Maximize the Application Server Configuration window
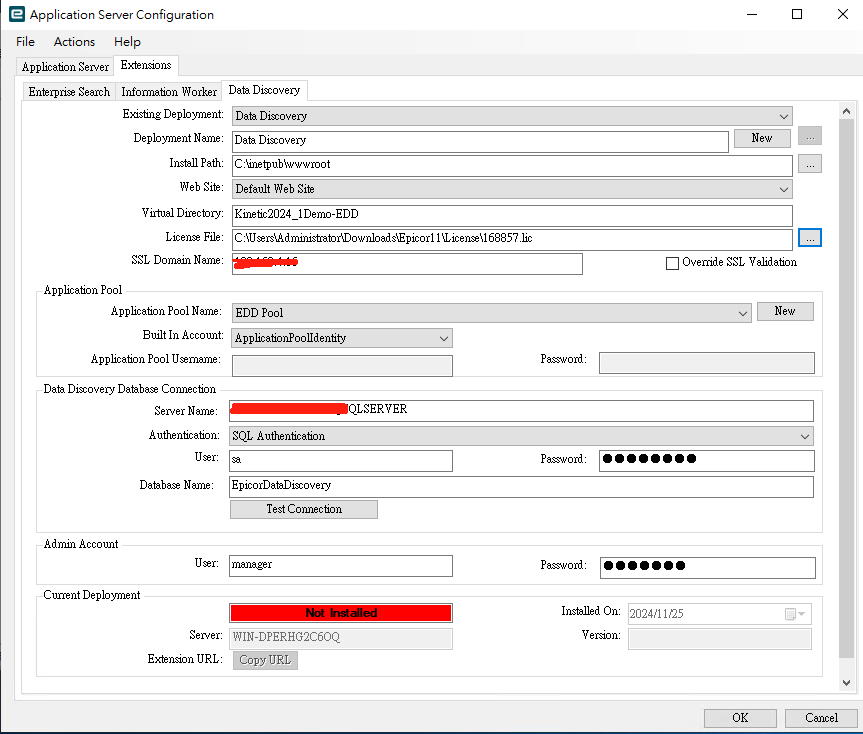Image resolution: width=863 pixels, height=734 pixels. 797,14
